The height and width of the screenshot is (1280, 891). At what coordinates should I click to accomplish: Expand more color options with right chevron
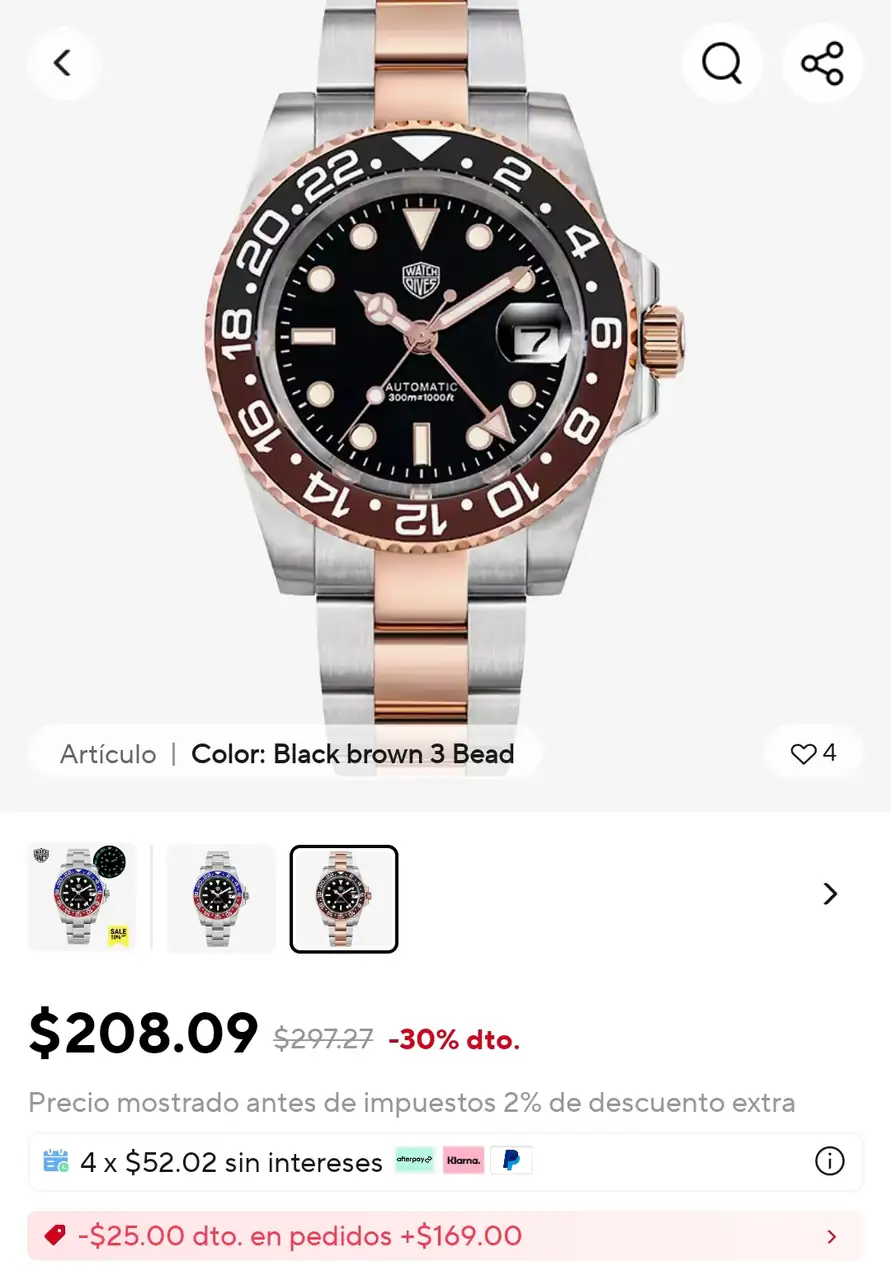point(829,894)
